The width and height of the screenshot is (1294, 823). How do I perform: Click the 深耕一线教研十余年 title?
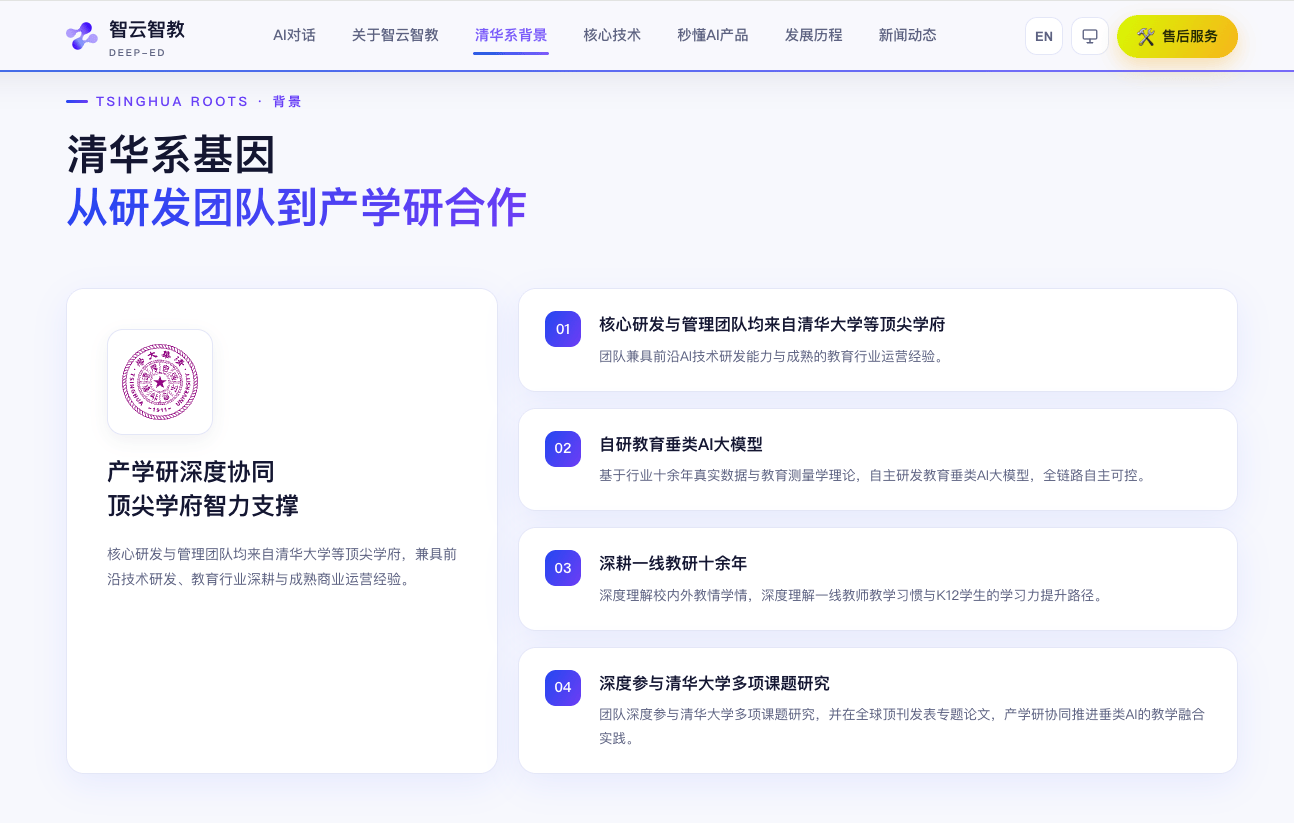(x=673, y=563)
